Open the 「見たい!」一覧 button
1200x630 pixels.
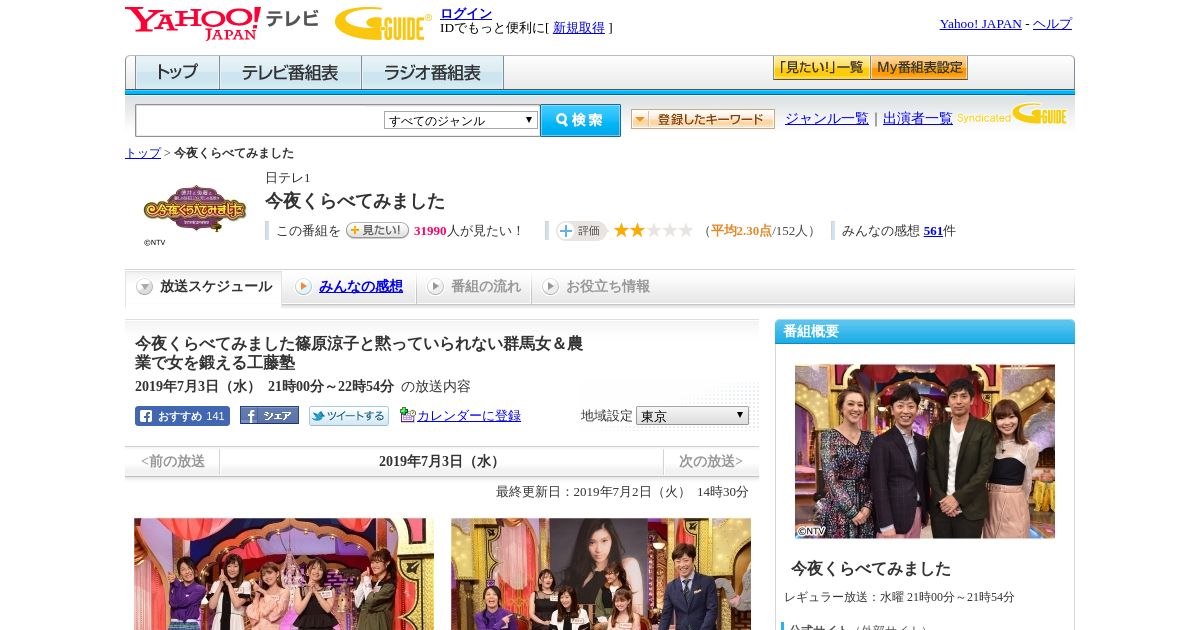[821, 68]
